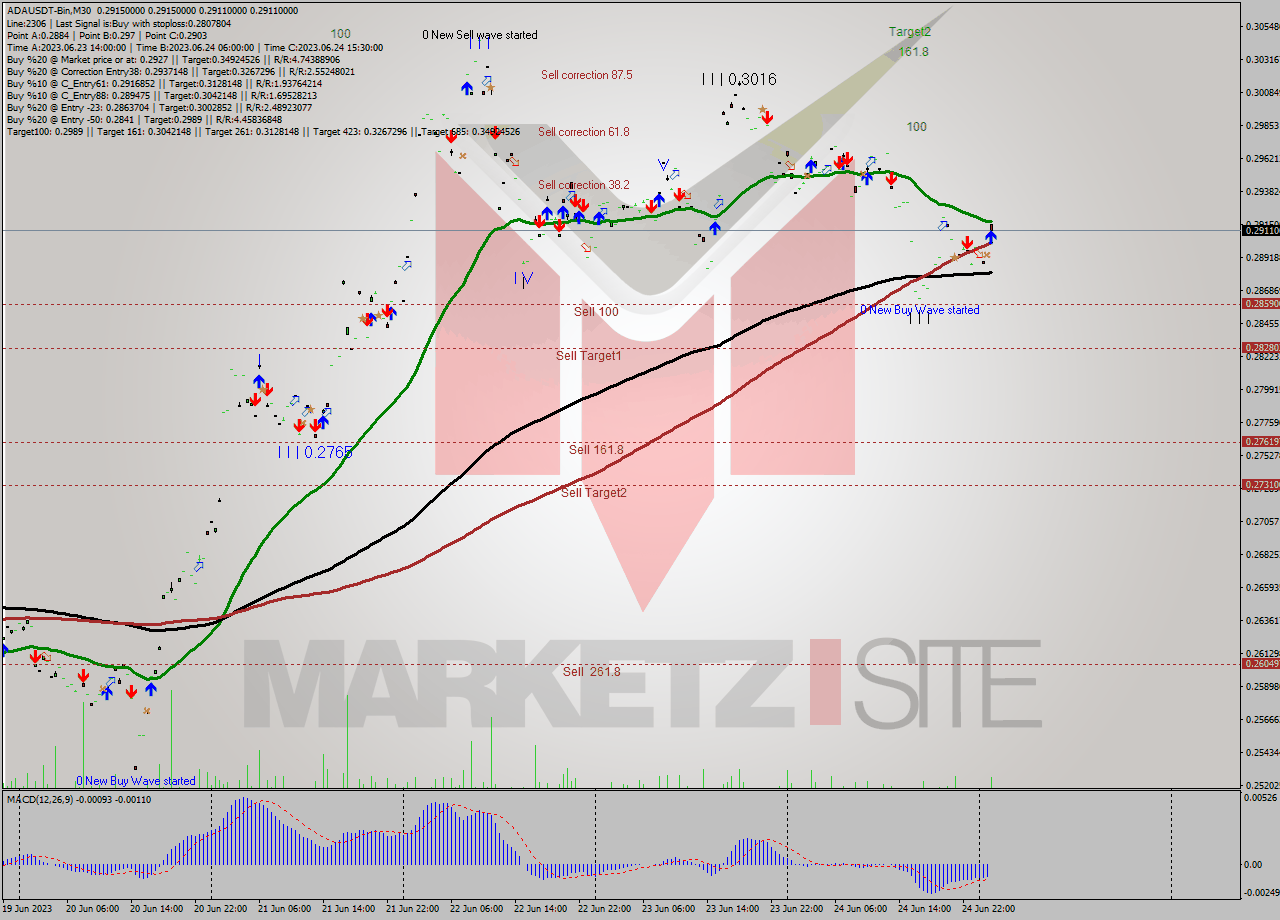The width and height of the screenshot is (1280, 920).
Task: Click the '23 Jun 22:00' time label
Action: click(797, 909)
